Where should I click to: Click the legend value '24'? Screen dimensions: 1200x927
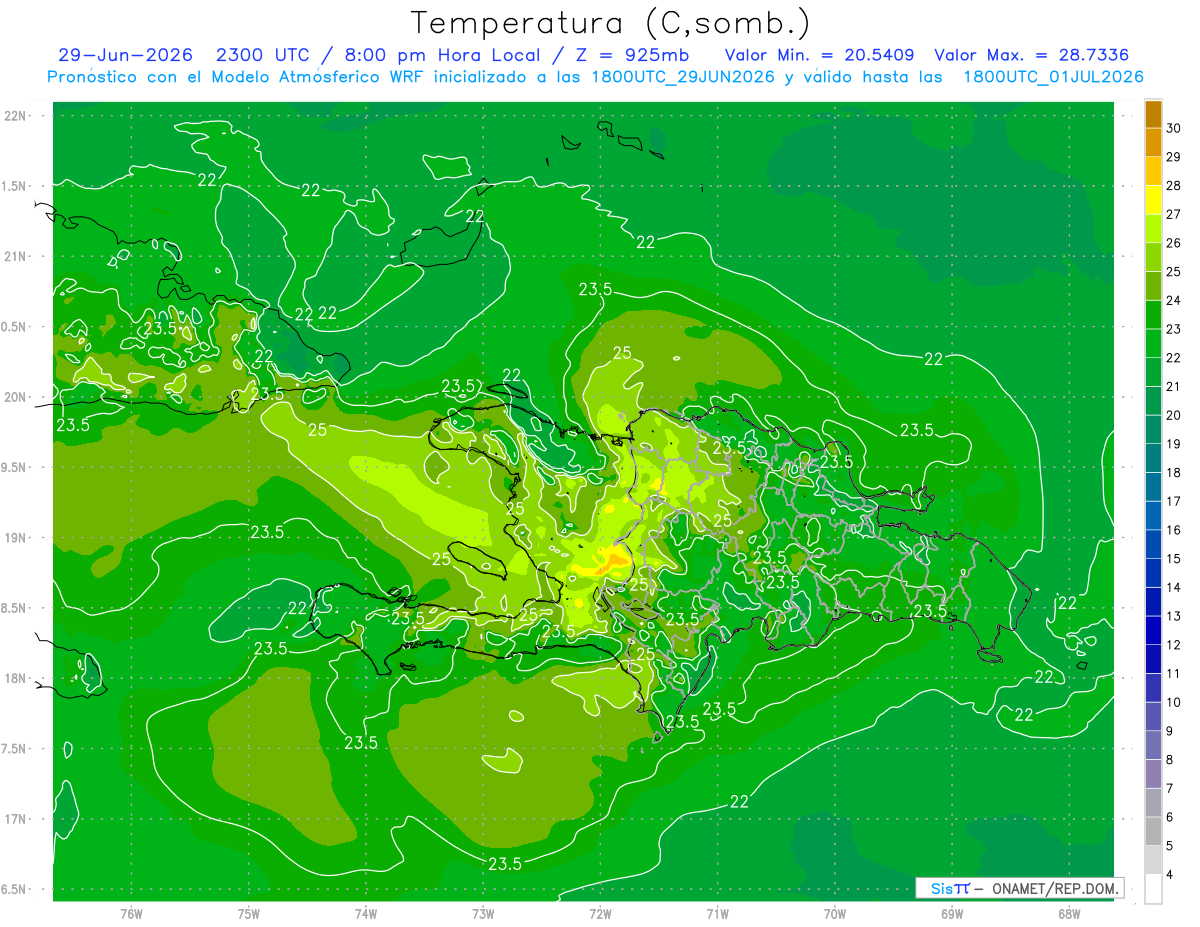1175,301
